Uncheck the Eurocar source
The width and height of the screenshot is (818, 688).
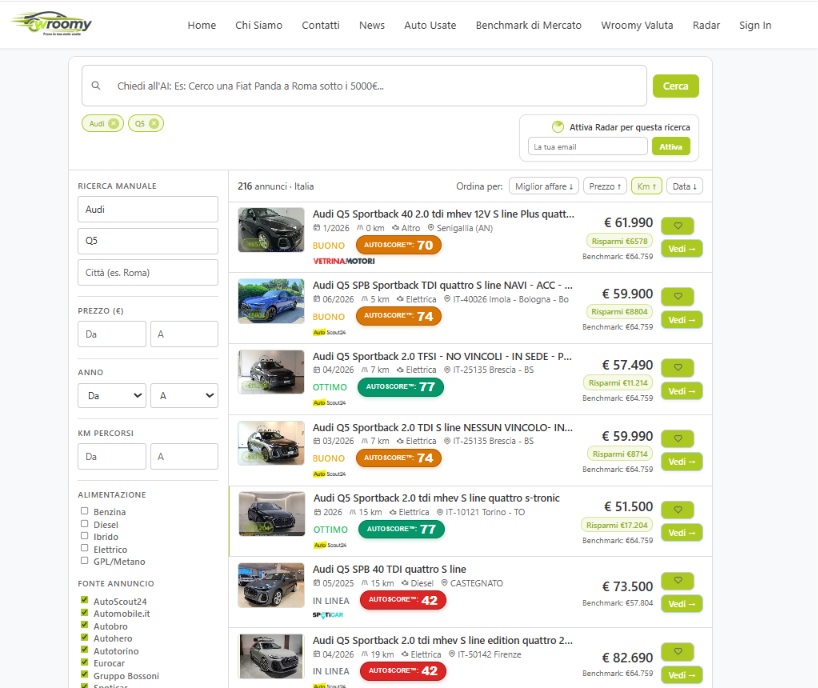coord(85,662)
